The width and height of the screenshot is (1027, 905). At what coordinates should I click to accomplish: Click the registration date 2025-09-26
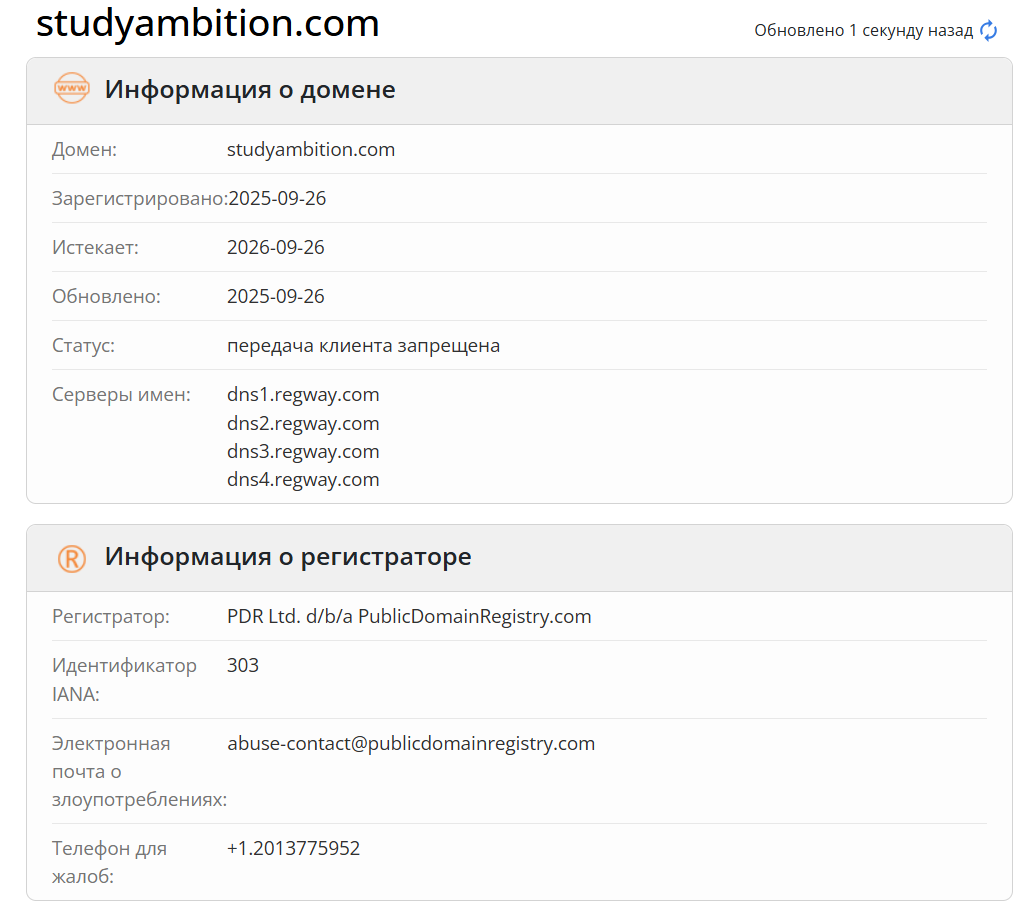click(275, 198)
